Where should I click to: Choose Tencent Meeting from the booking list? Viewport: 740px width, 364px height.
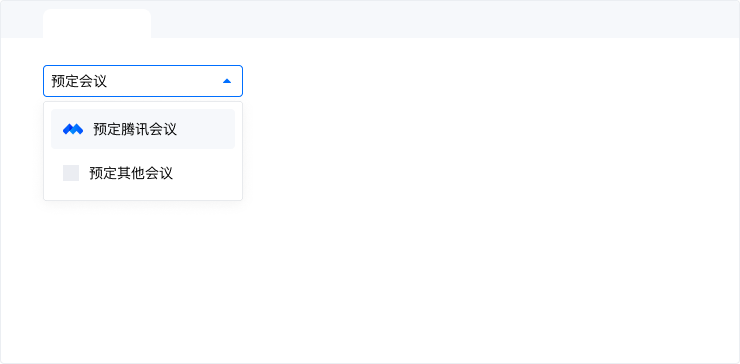143,129
